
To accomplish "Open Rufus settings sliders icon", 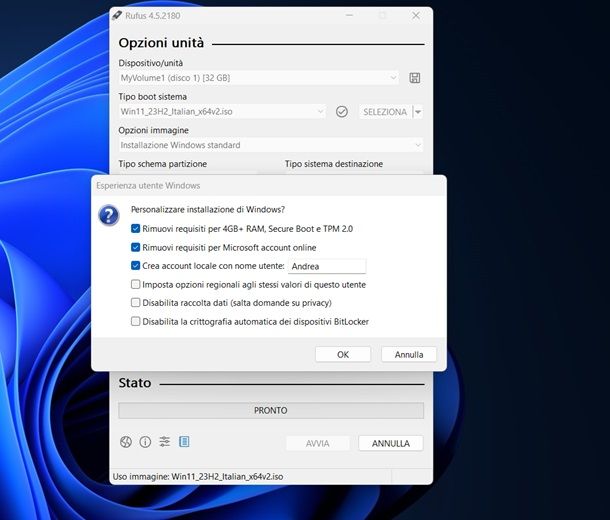I will [x=165, y=441].
